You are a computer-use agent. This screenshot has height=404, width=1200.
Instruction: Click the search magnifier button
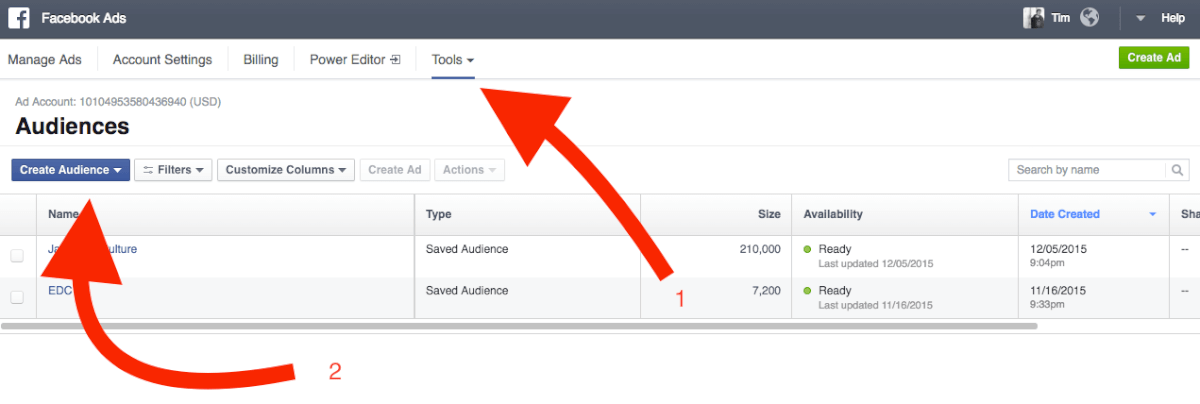click(x=1178, y=170)
